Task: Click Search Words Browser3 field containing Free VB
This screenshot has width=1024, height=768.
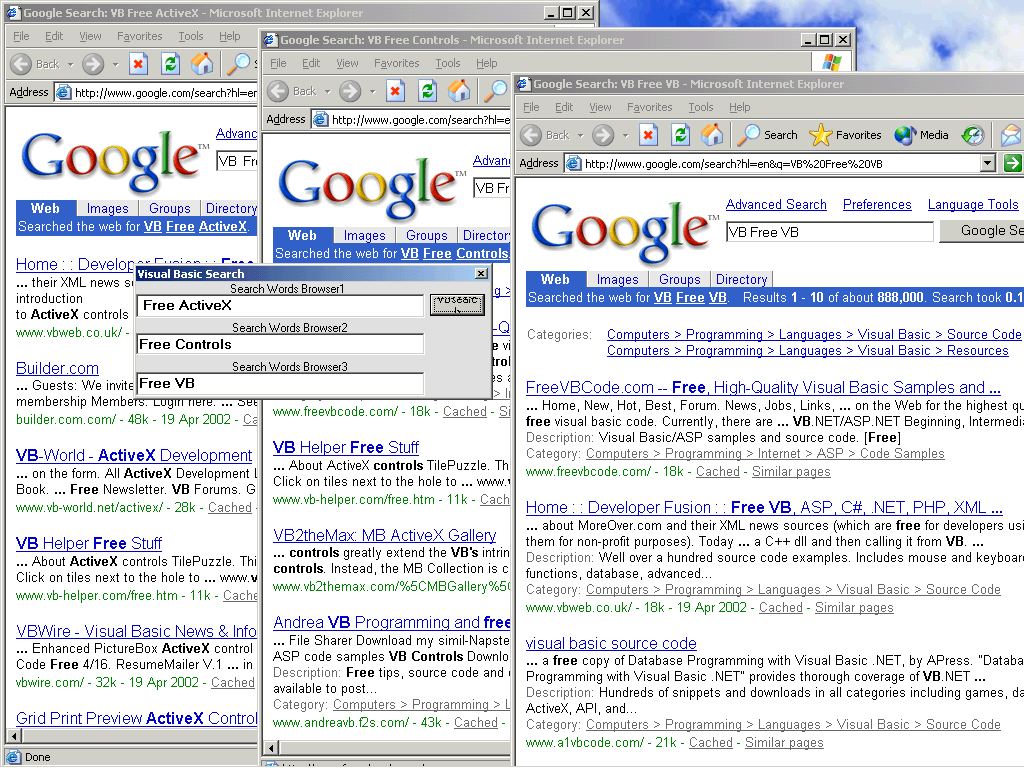Action: click(280, 383)
